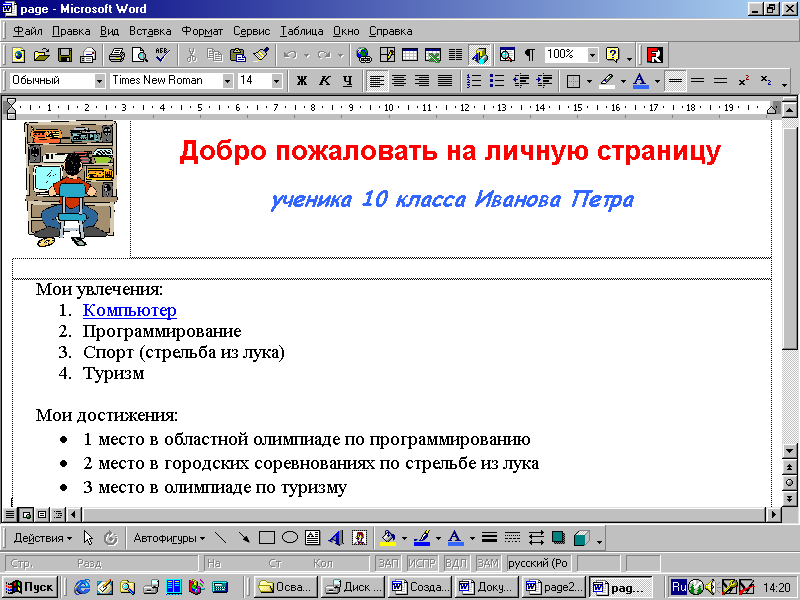
Task: Align text to the left
Action: 377,81
